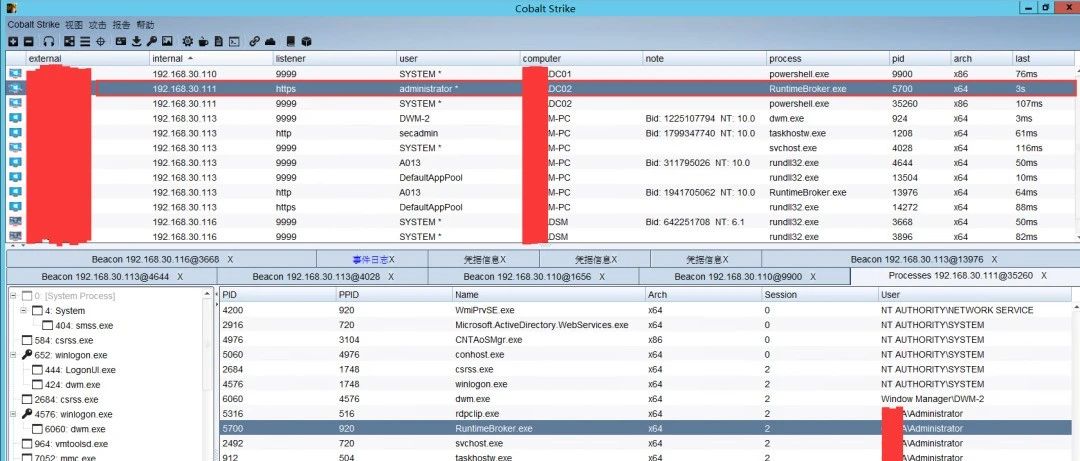Click the book help toolbar icon
The image size is (1080, 461).
point(291,41)
